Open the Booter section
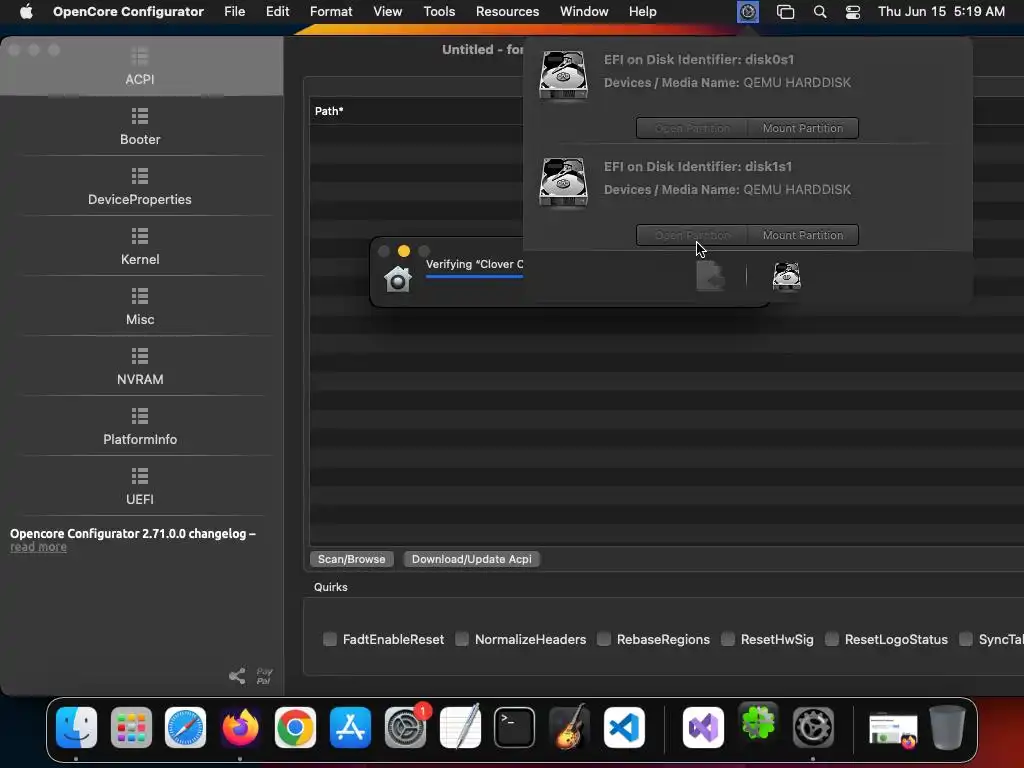The height and width of the screenshot is (768, 1024). tap(140, 127)
